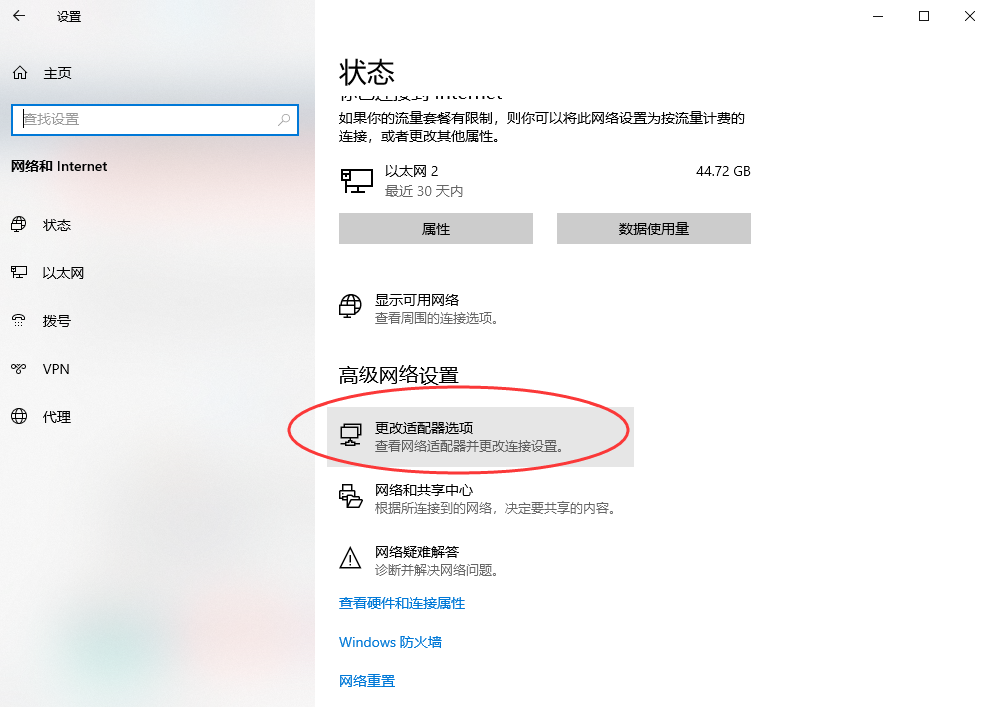Start 网络重置
The height and width of the screenshot is (707, 987).
coord(367,680)
